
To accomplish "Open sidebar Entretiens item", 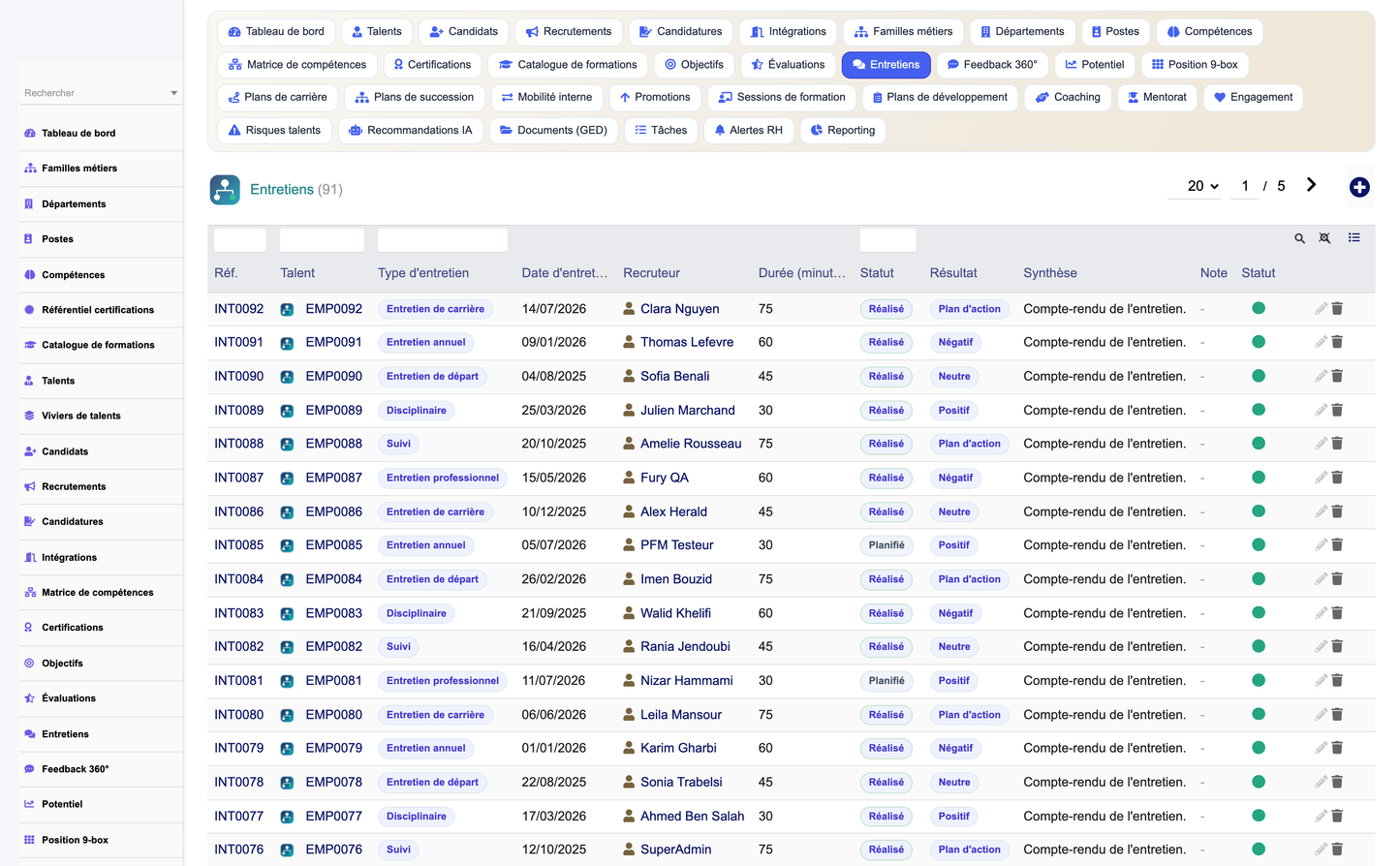I will coord(65,734).
